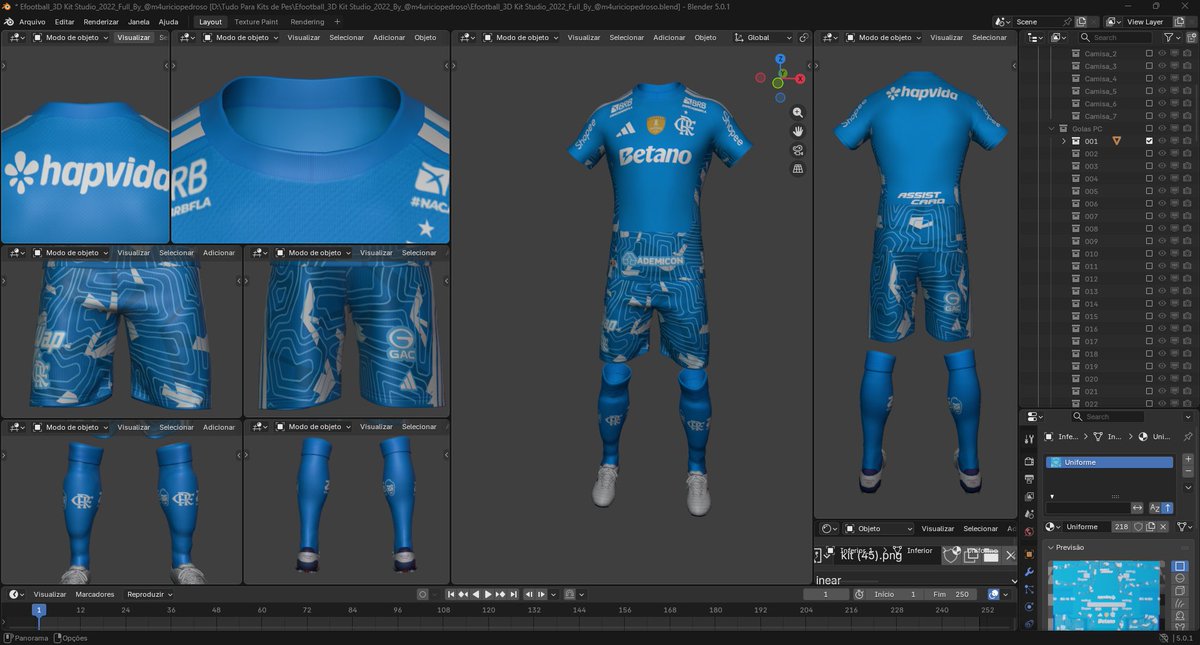Open the outliner display mode dropdown
The image size is (1200, 645).
click(x=1035, y=38)
